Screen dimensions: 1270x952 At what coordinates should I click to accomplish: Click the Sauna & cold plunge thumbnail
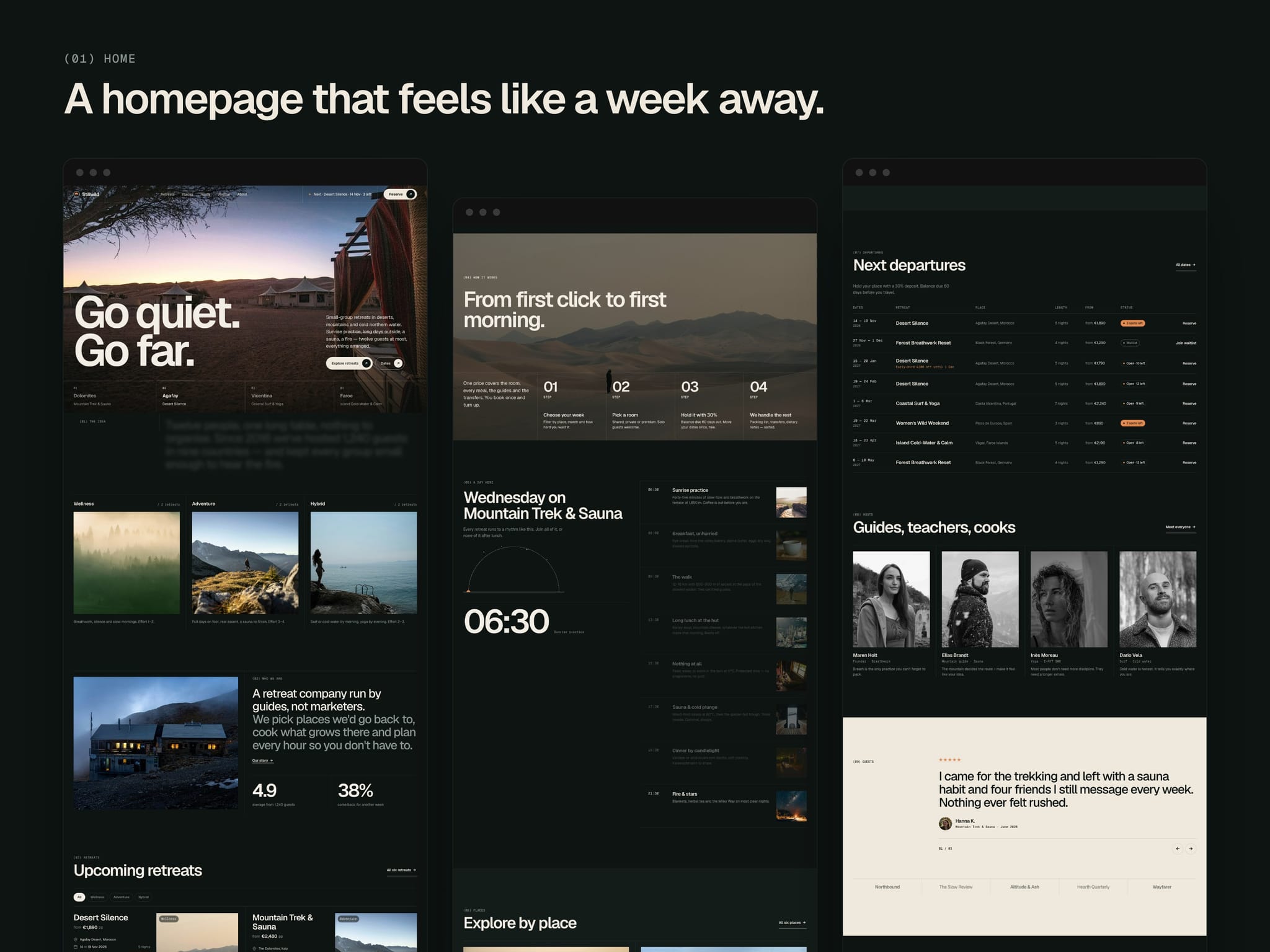coord(791,719)
